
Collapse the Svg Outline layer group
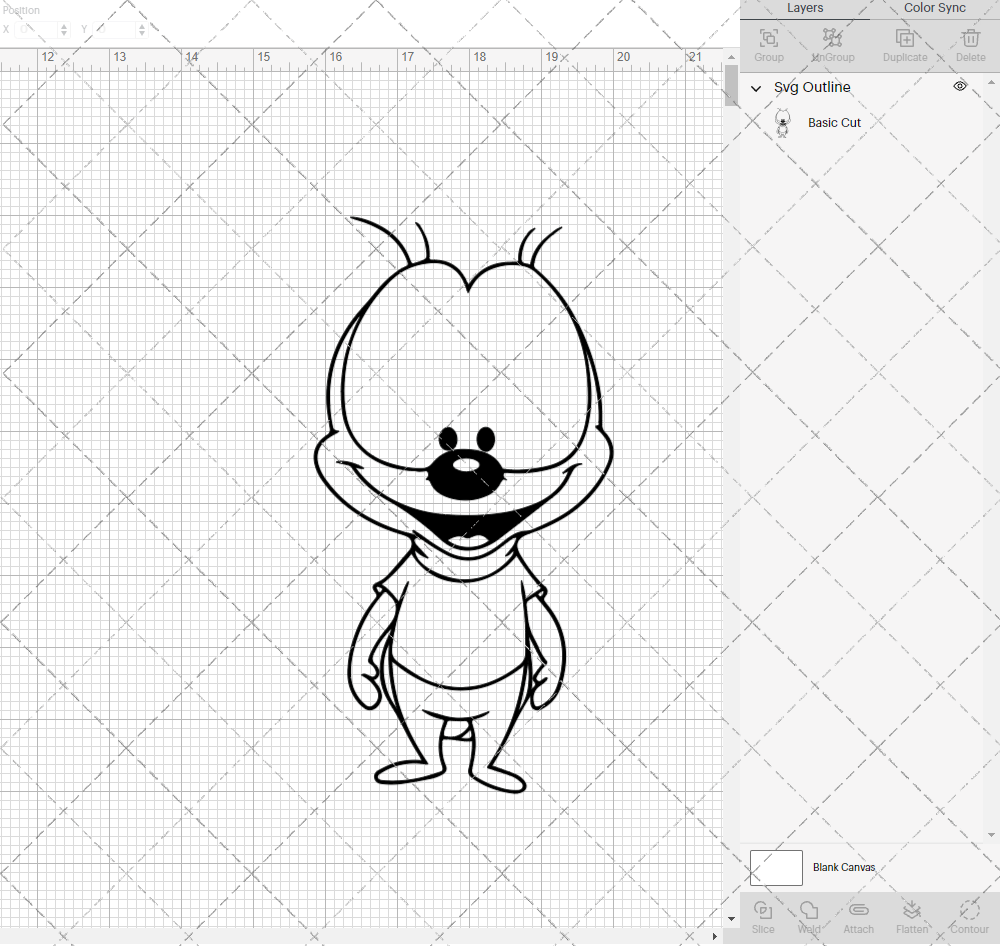756,88
